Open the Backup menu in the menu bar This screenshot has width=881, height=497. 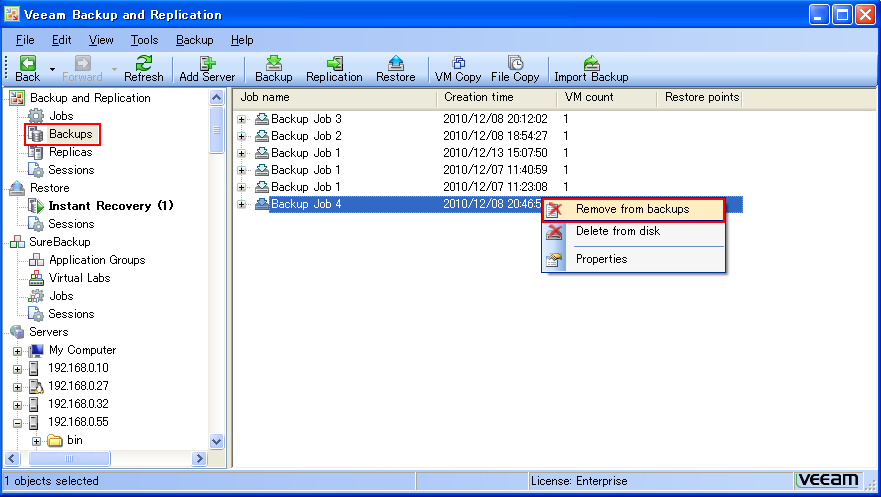pyautogui.click(x=194, y=40)
